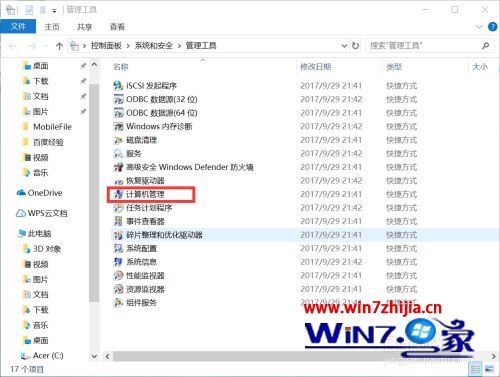This screenshot has height=377, width=500.
Task: Open the address bar history dropdown
Action: point(344,46)
